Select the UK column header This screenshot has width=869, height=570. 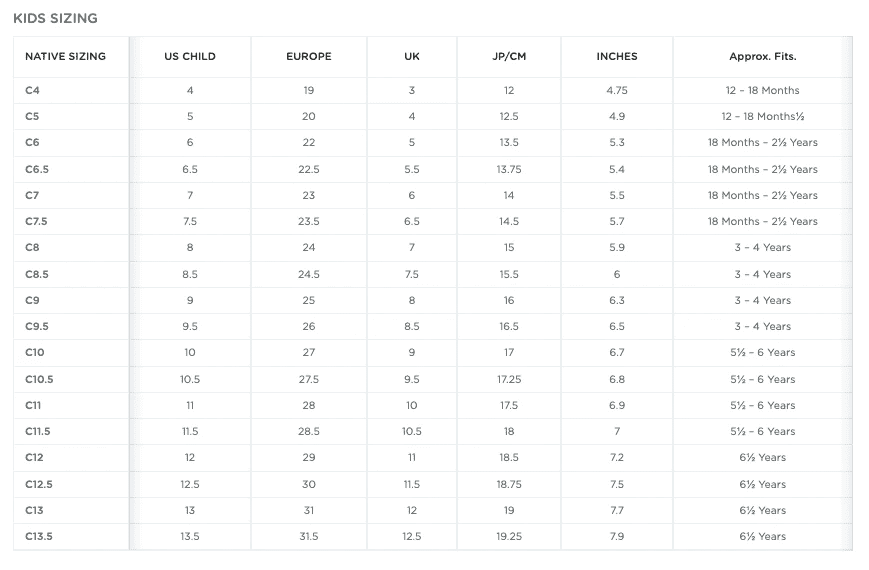[x=412, y=57]
